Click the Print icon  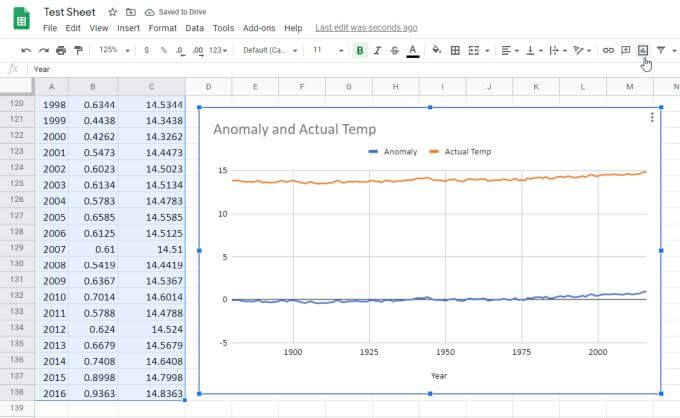(61, 50)
